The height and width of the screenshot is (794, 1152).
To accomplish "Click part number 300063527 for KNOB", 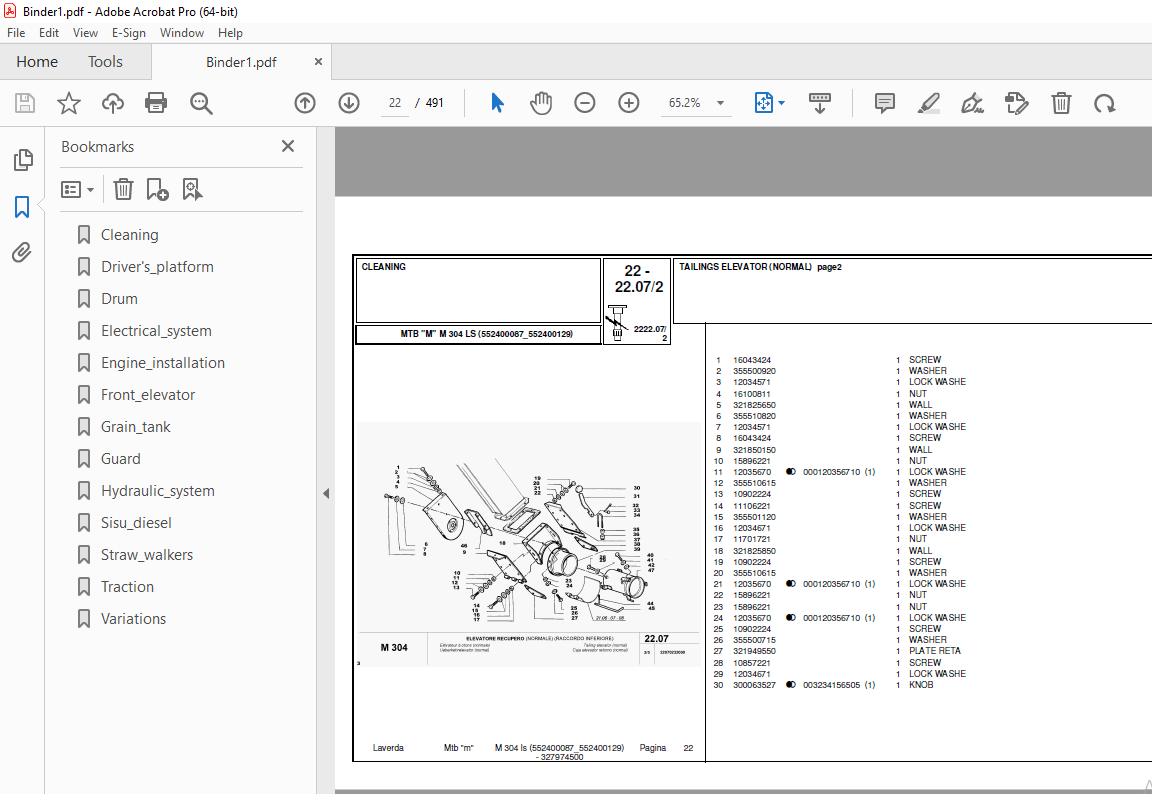I will tap(754, 685).
